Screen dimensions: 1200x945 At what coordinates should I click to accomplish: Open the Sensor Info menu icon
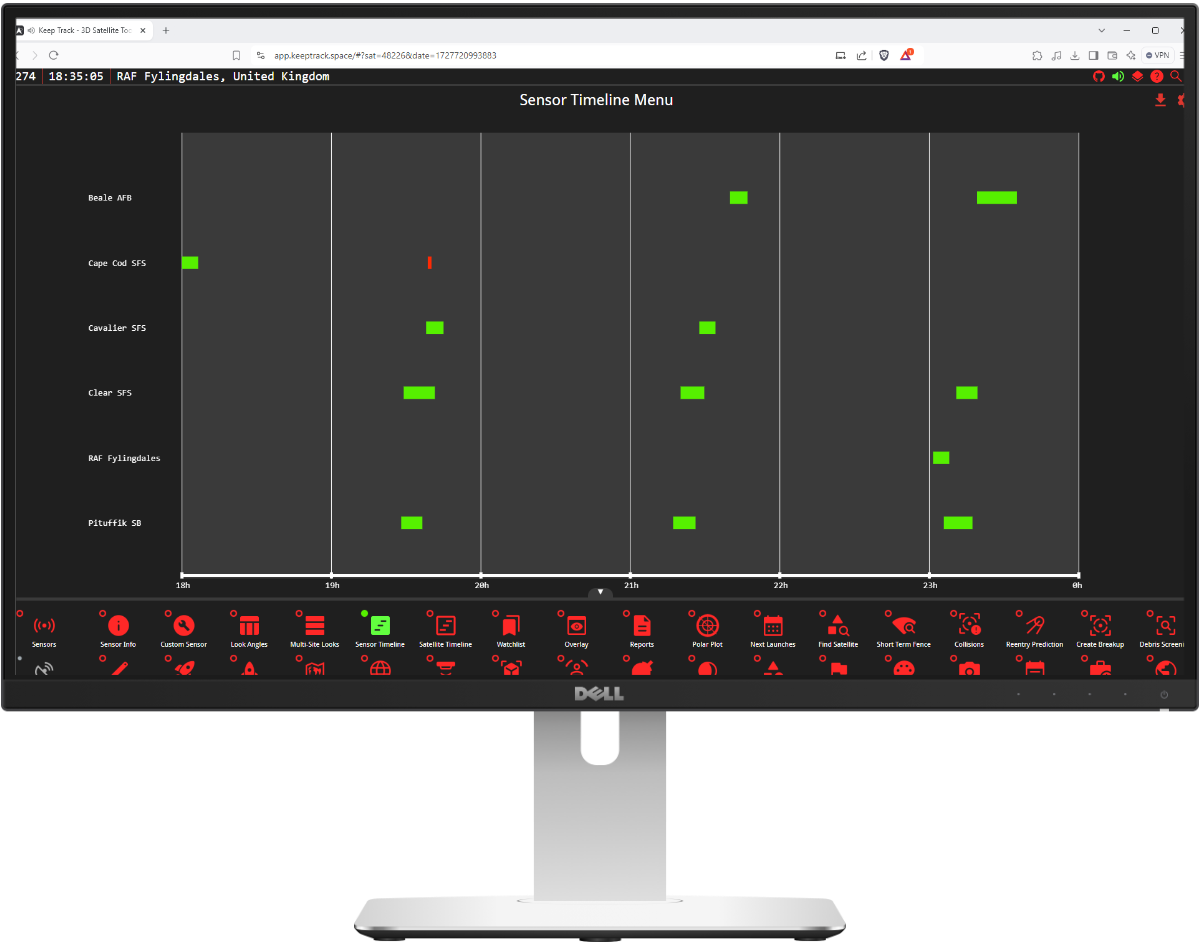[x=118, y=627]
